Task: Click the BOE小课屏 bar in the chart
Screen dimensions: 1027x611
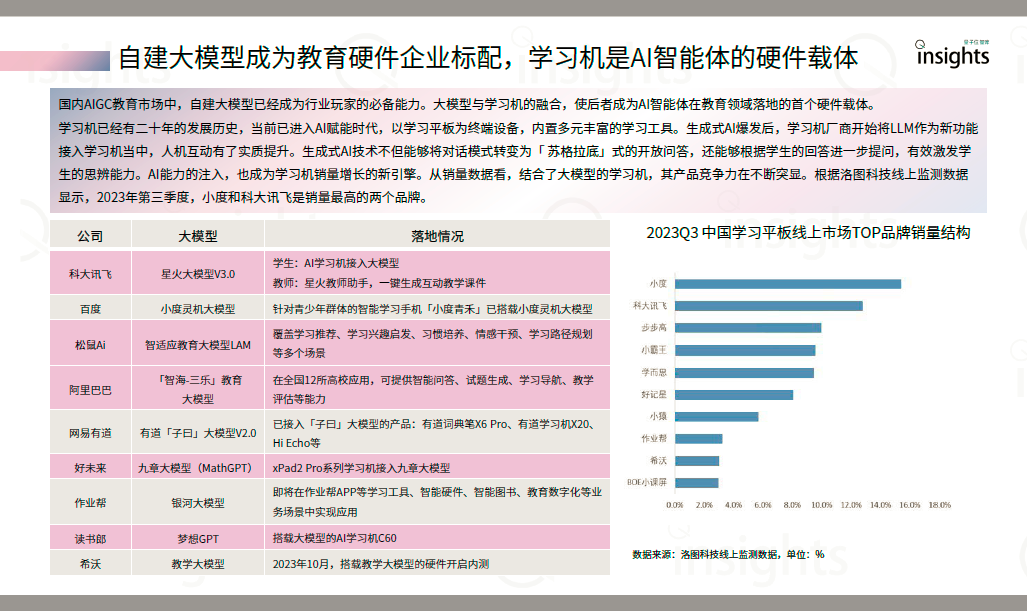Action: [697, 483]
